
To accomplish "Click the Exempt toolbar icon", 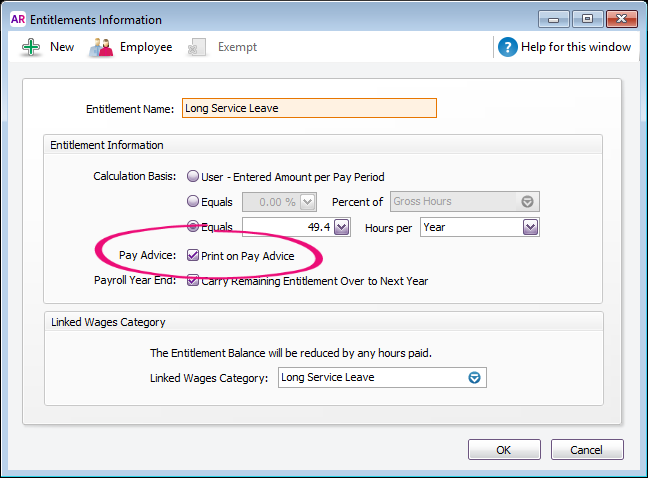I will click(198, 47).
